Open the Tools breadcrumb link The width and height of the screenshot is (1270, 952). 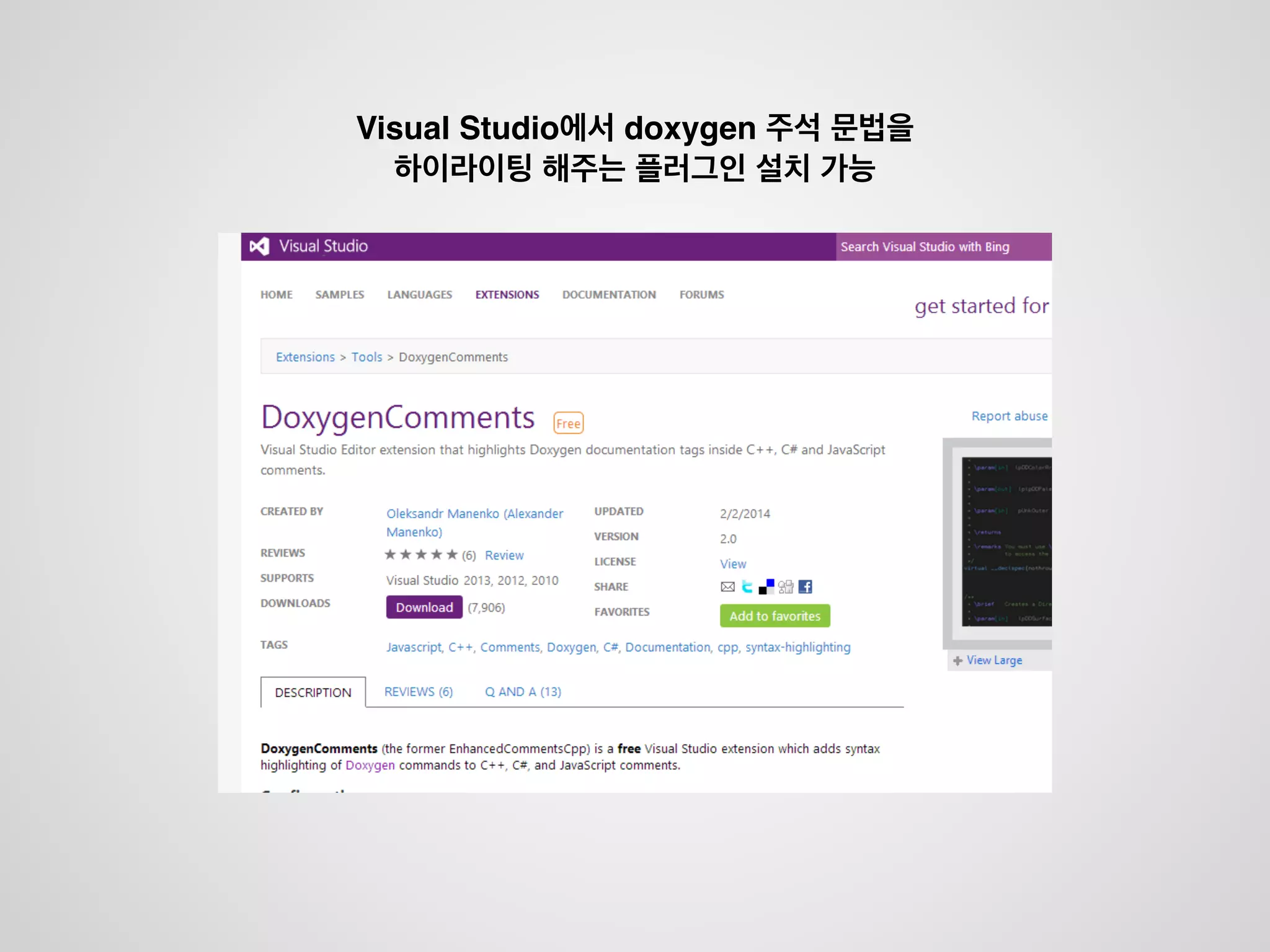click(x=366, y=358)
